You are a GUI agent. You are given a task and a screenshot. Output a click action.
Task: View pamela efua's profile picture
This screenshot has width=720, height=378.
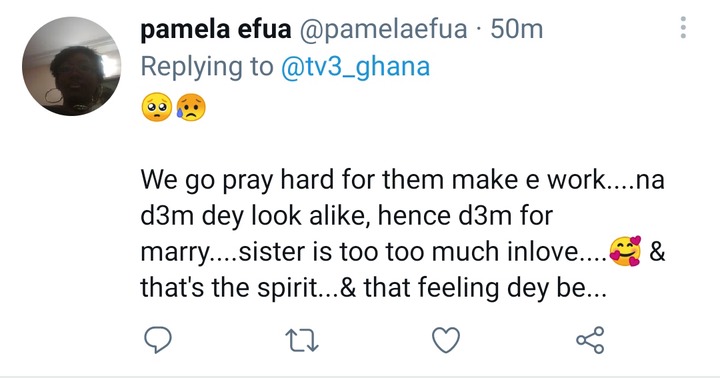(x=72, y=66)
